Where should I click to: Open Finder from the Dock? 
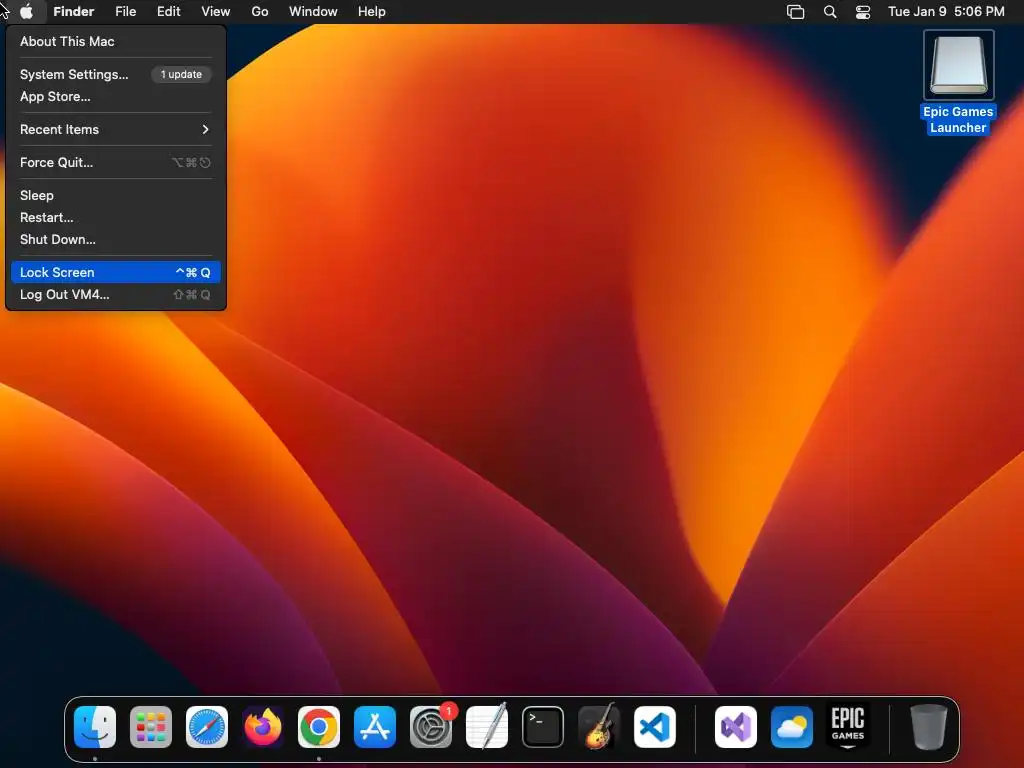pyautogui.click(x=95, y=727)
